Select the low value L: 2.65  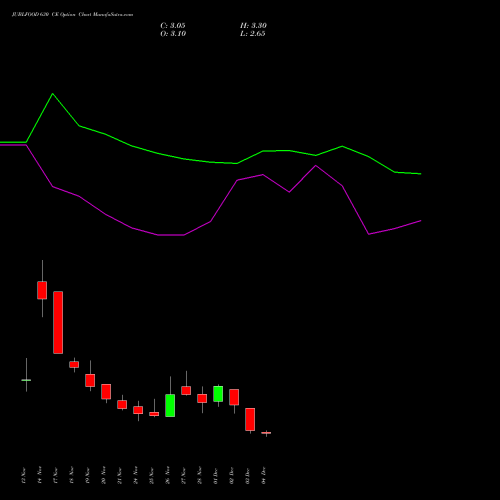point(252,34)
